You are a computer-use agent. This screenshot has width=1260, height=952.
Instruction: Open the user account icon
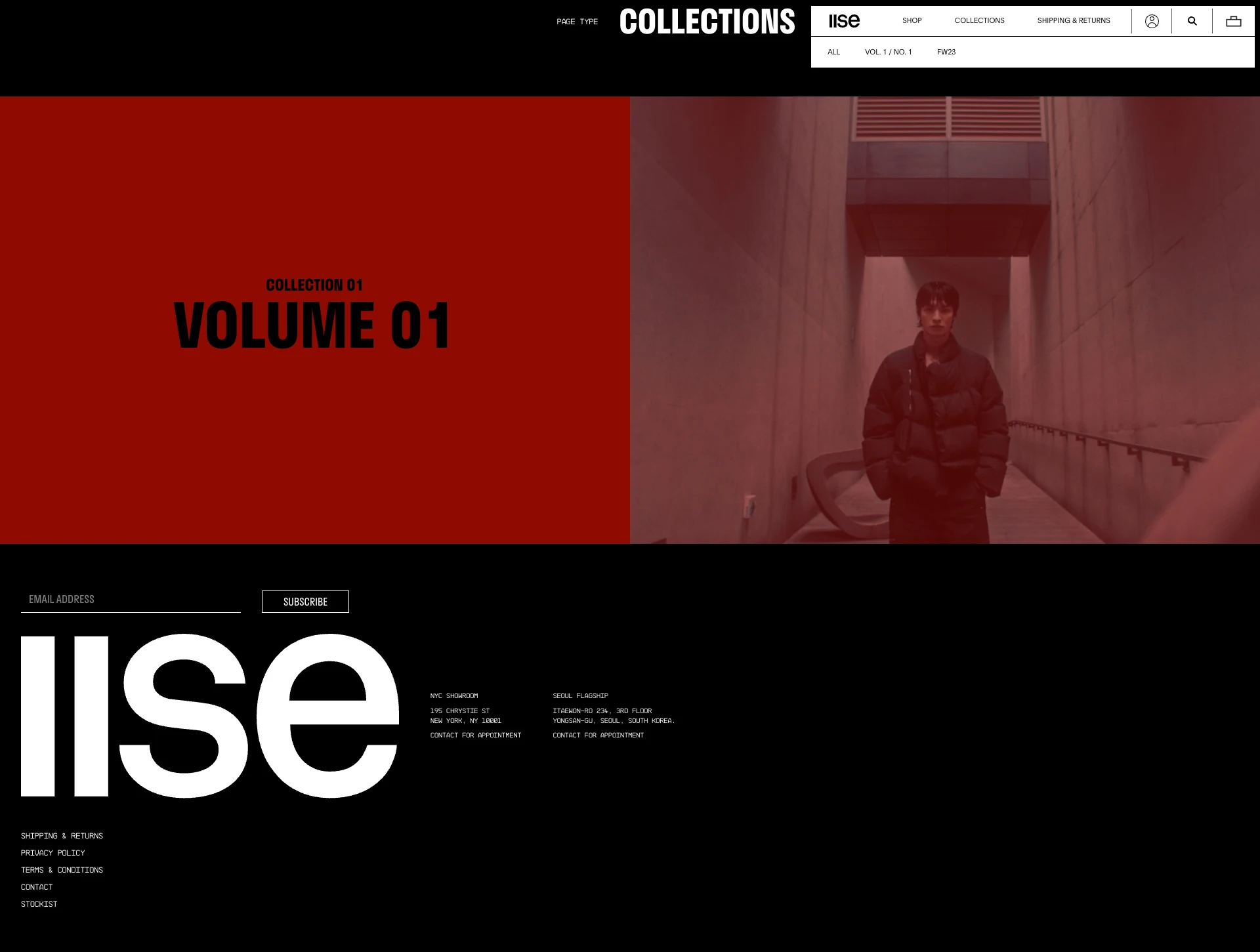tap(1152, 20)
